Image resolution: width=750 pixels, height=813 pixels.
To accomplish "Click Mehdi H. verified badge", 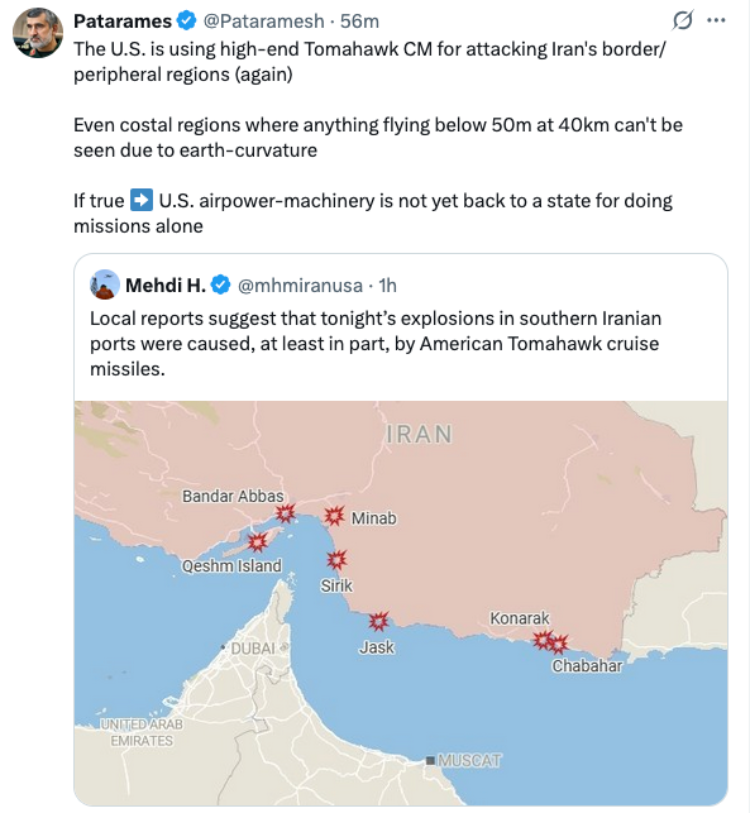I will tap(221, 285).
